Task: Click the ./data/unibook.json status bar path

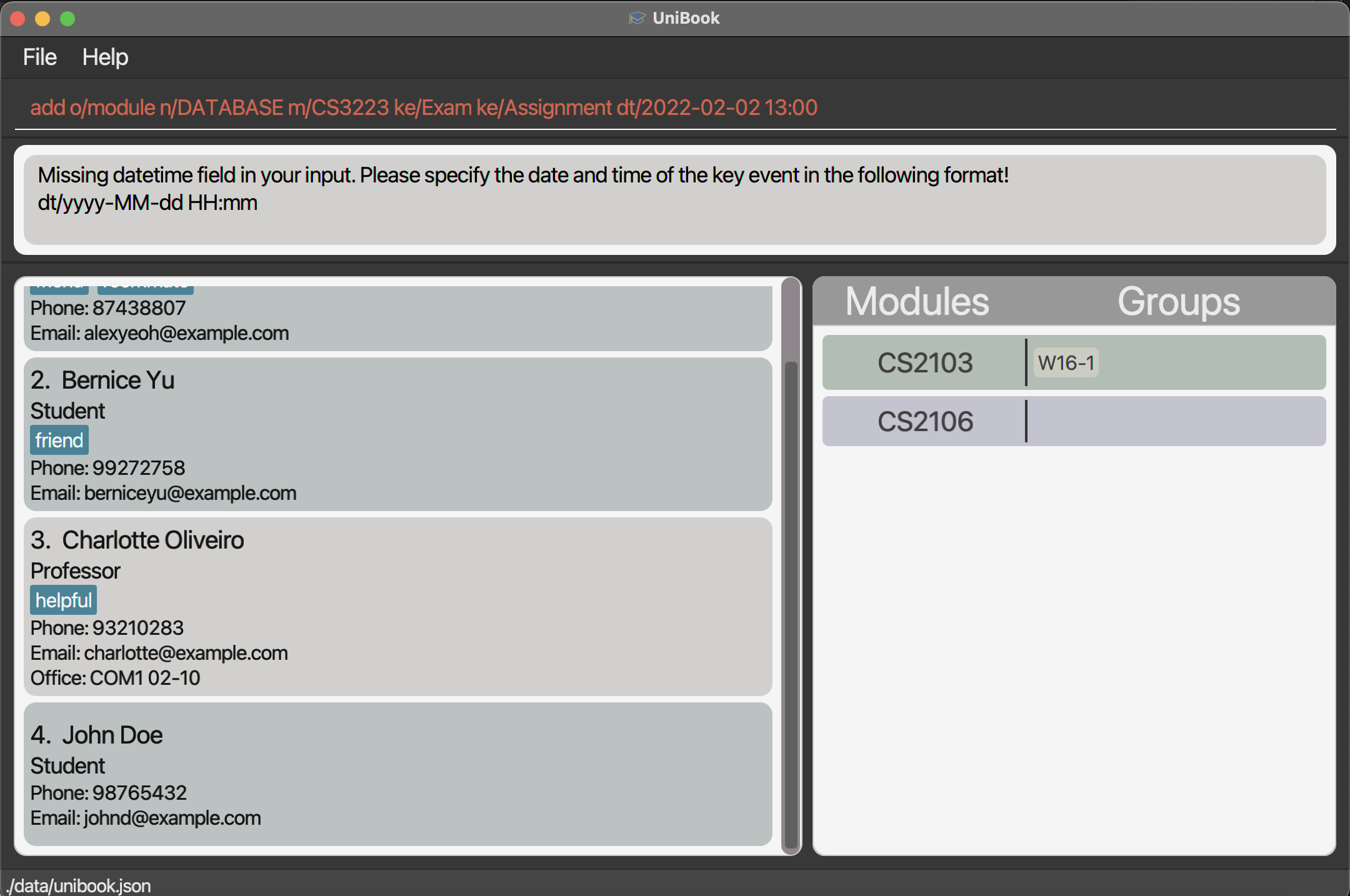Action: [79, 885]
